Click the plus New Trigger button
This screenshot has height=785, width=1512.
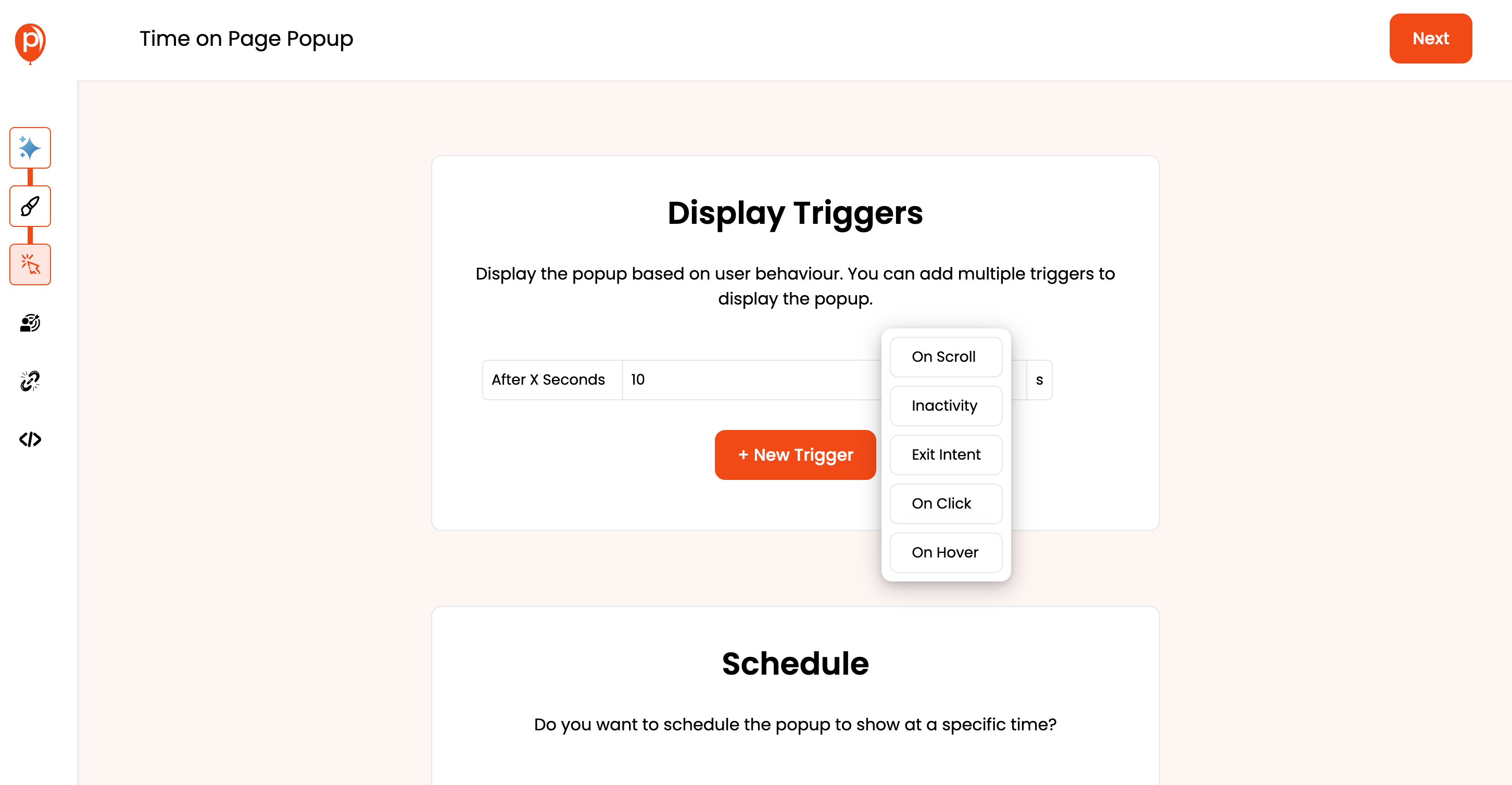[795, 455]
